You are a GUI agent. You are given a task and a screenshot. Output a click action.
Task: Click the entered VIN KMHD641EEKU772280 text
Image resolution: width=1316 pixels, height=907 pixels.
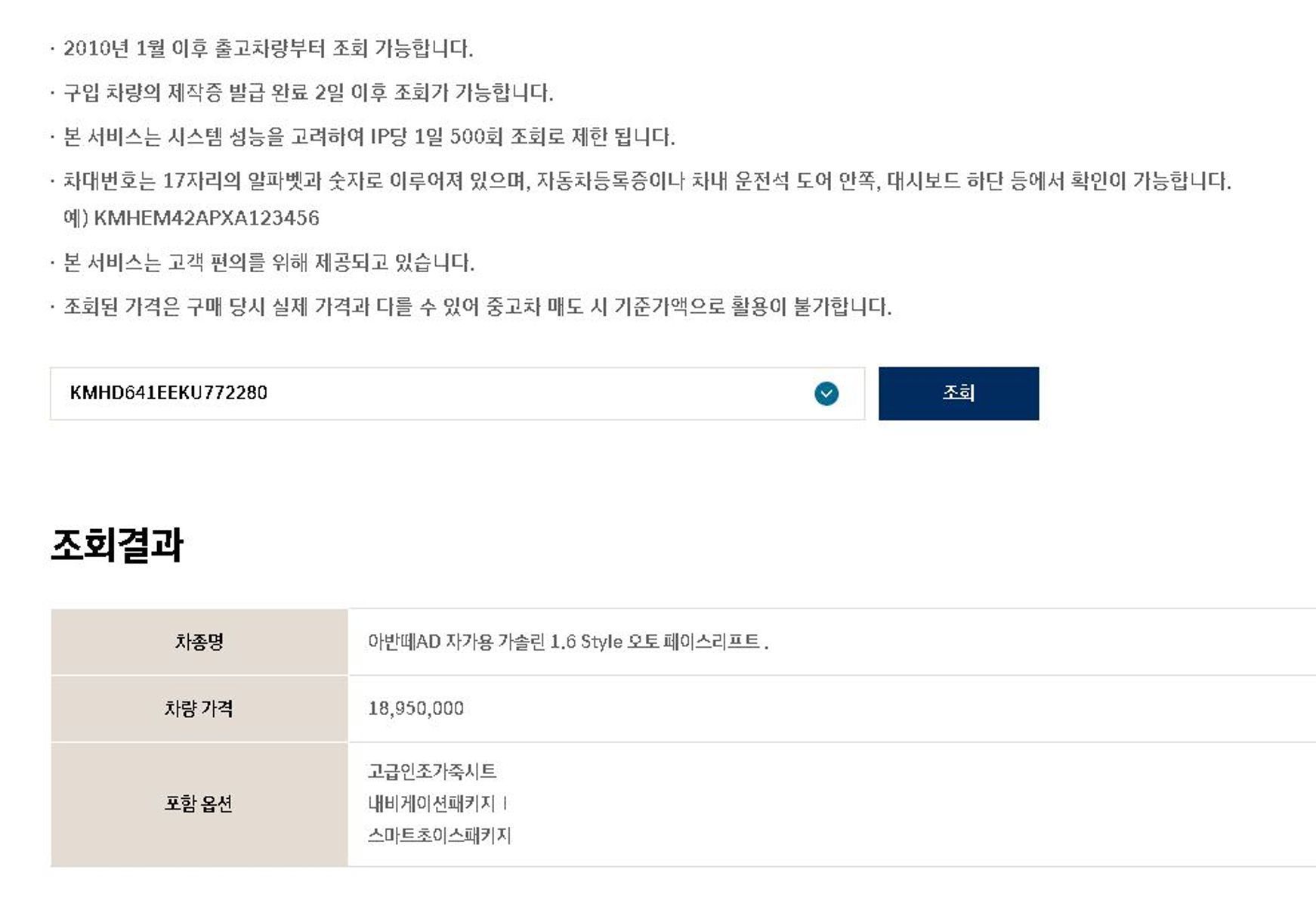(168, 393)
